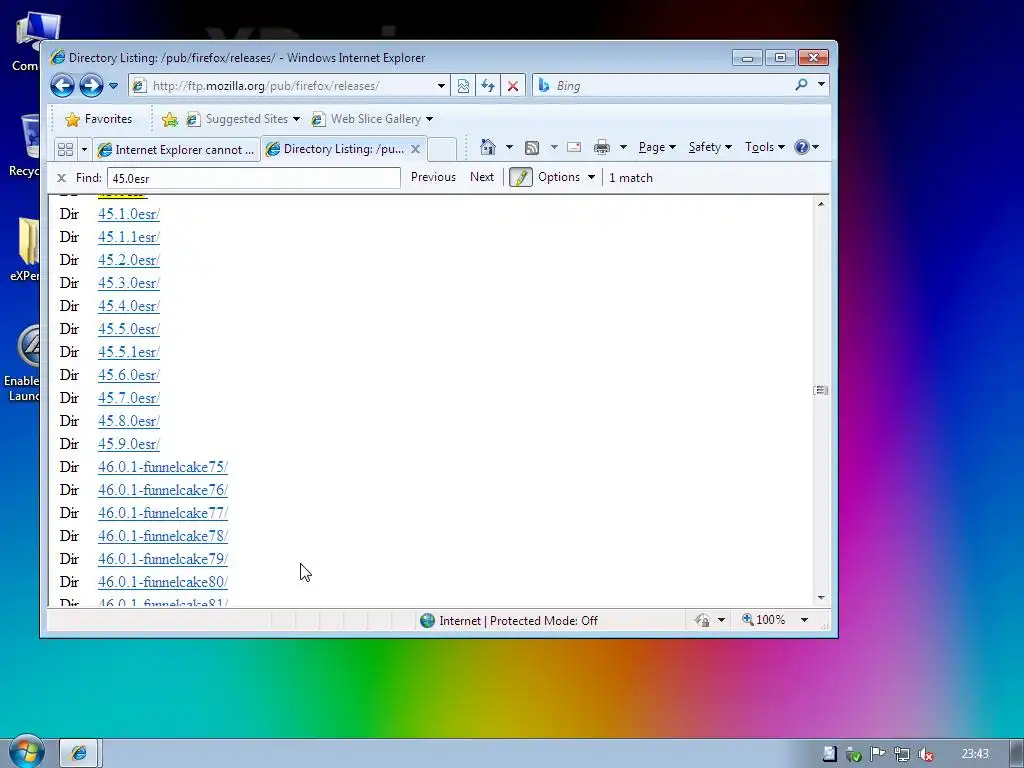
Task: Refresh the page with the refresh icon
Action: click(488, 86)
